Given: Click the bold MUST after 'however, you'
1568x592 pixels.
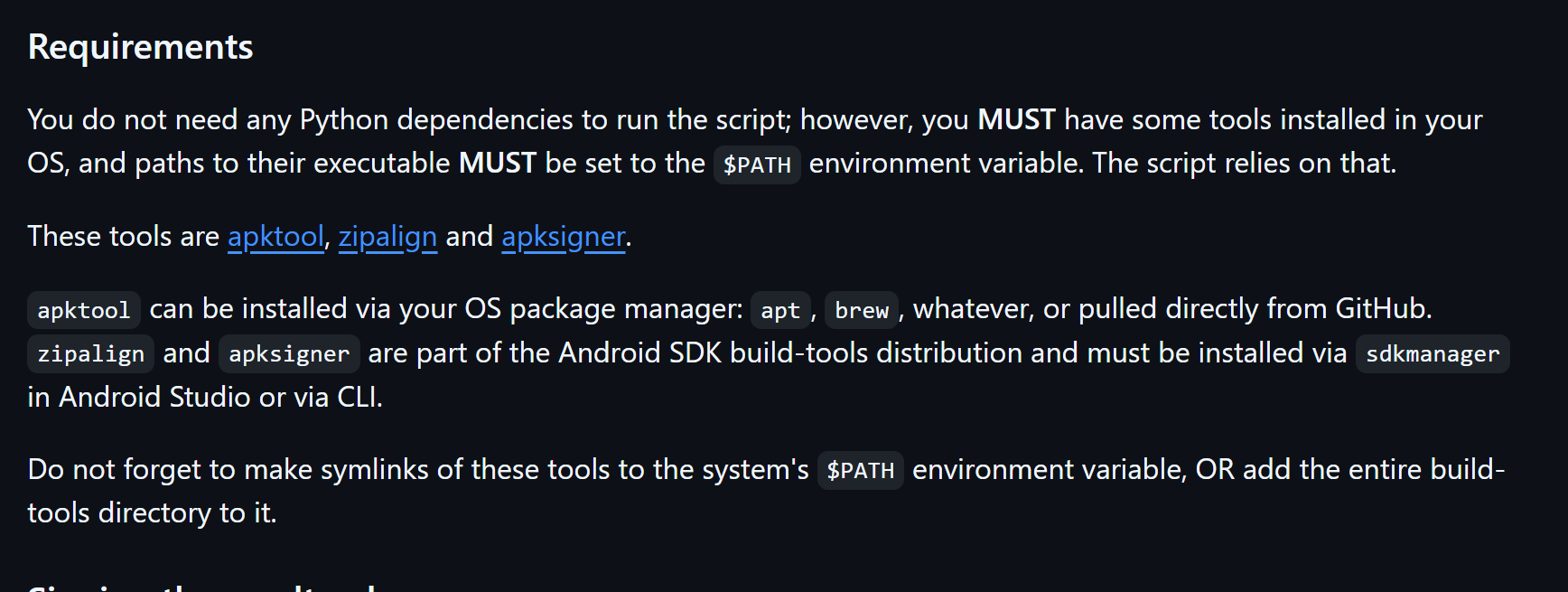Looking at the screenshot, I should [x=1017, y=119].
